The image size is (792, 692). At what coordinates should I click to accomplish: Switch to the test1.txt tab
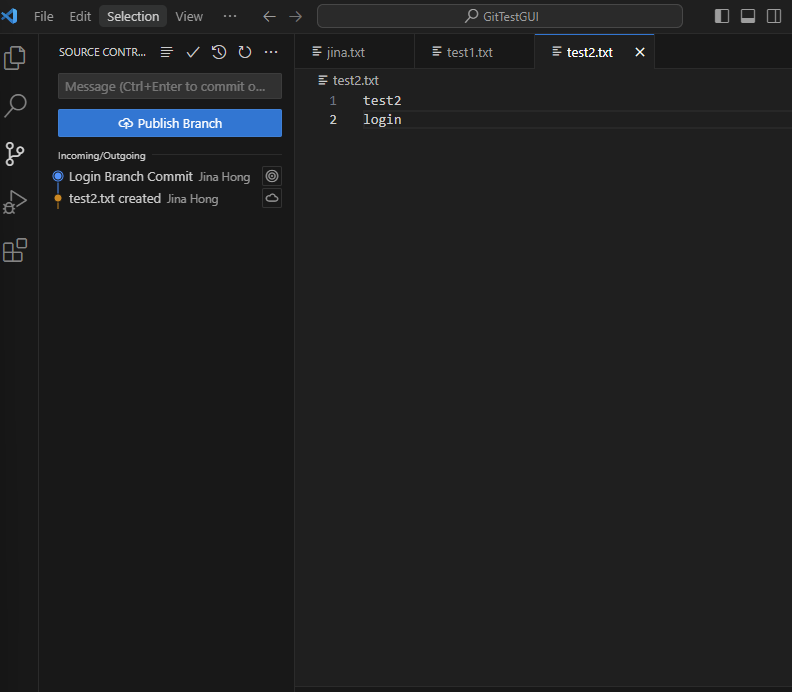coord(474,52)
